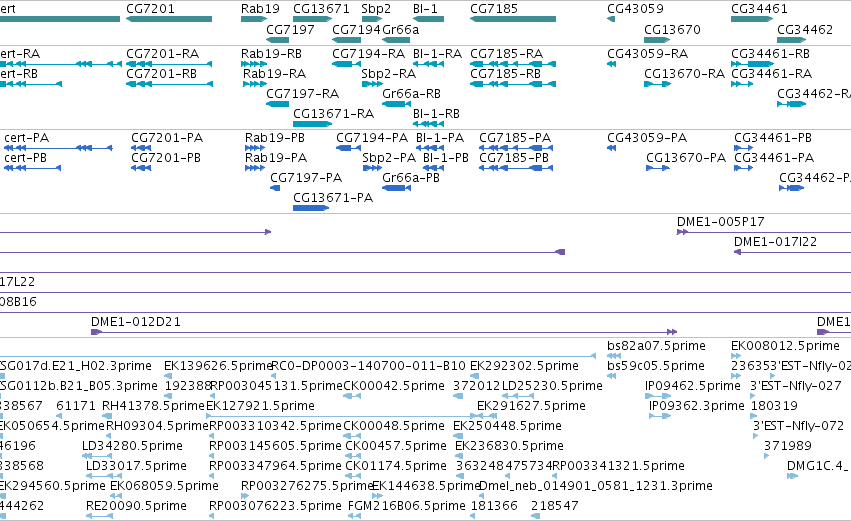This screenshot has width=851, height=521.
Task: Click EST RH41378.5prime label
Action: [x=153, y=405]
